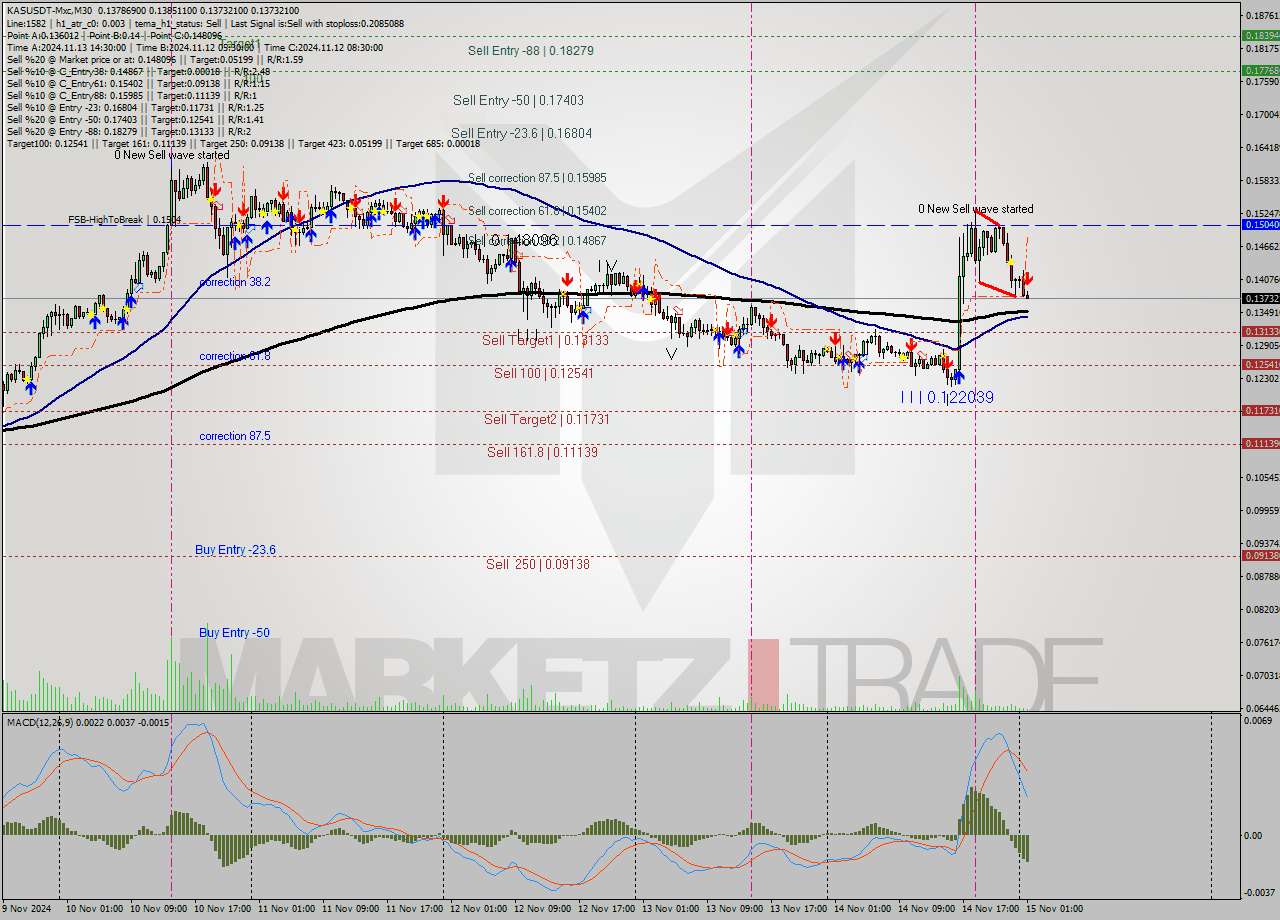
Task: Click the red 0.09138 price tag
Action: point(1260,555)
